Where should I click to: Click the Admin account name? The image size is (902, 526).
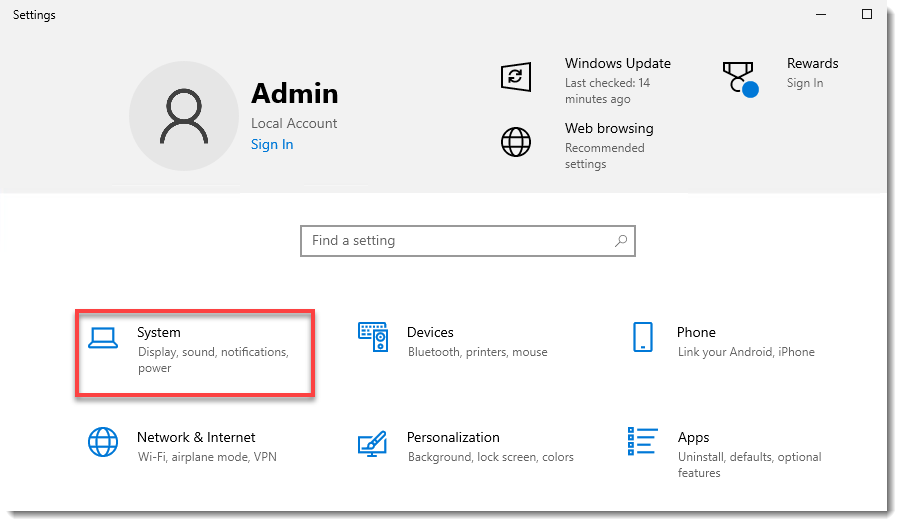(295, 94)
